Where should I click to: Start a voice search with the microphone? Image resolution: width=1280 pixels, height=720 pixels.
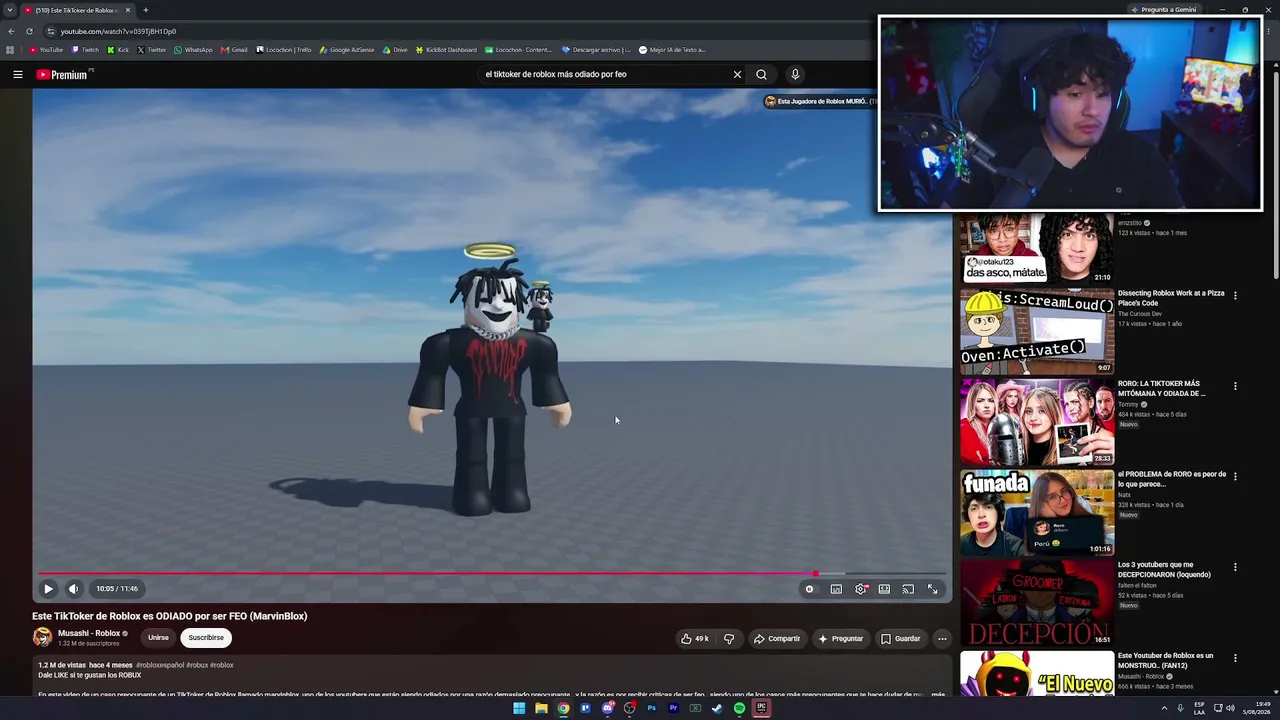coord(795,74)
